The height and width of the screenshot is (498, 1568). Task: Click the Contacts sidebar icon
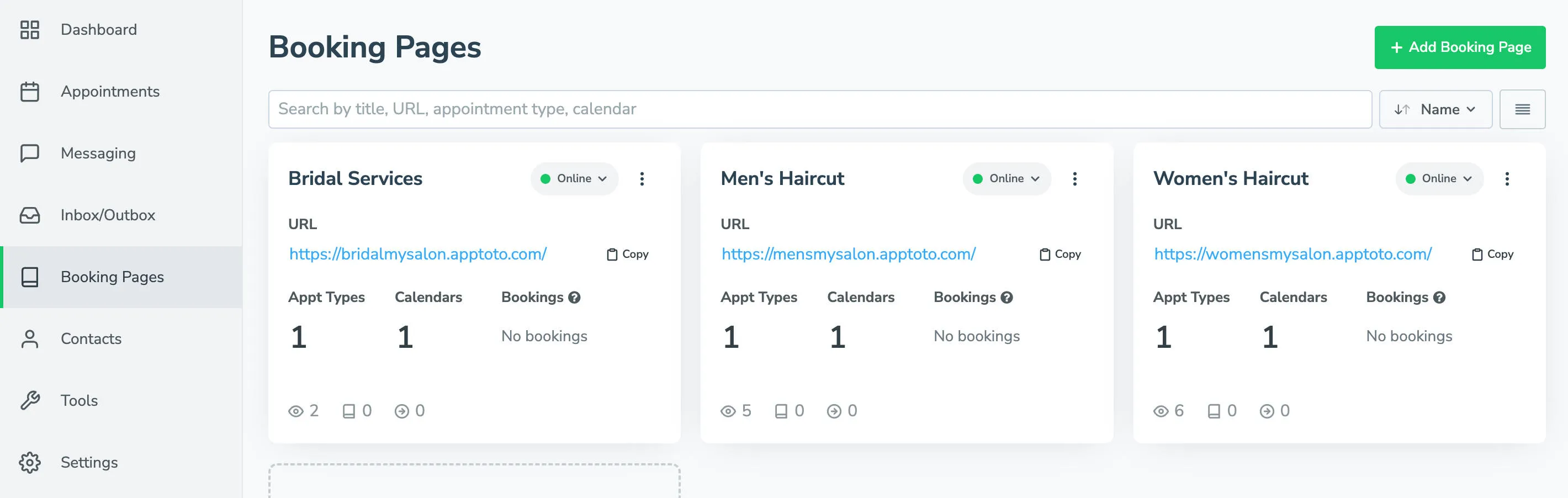pos(29,338)
